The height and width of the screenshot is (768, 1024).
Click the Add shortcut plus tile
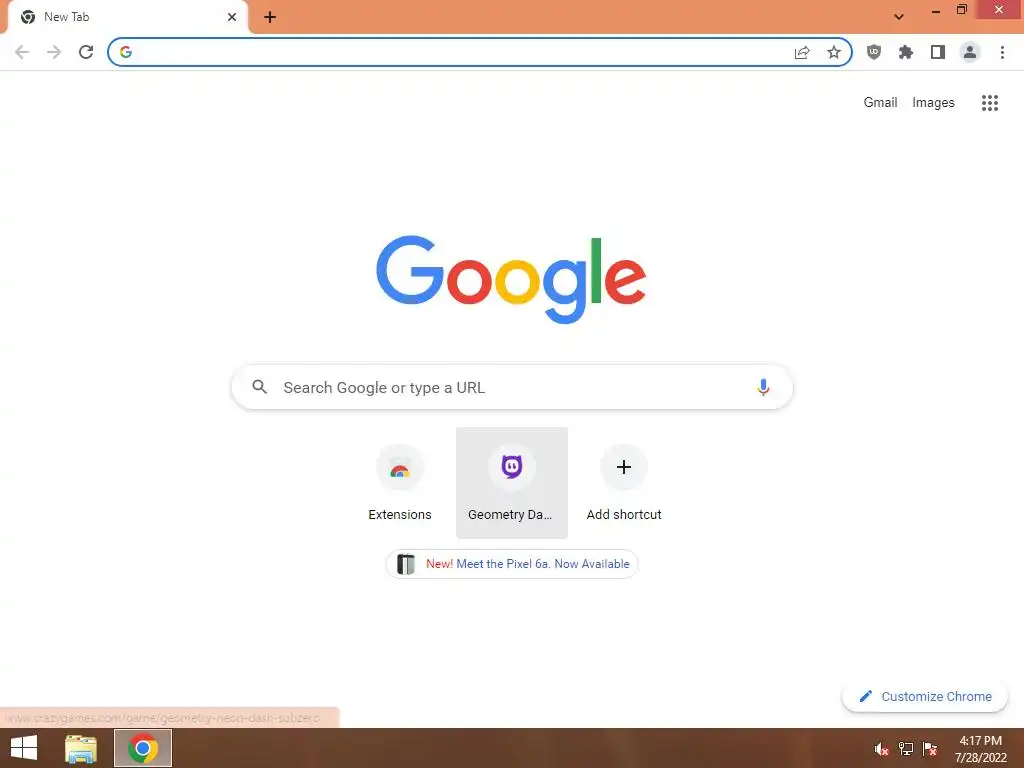624,483
